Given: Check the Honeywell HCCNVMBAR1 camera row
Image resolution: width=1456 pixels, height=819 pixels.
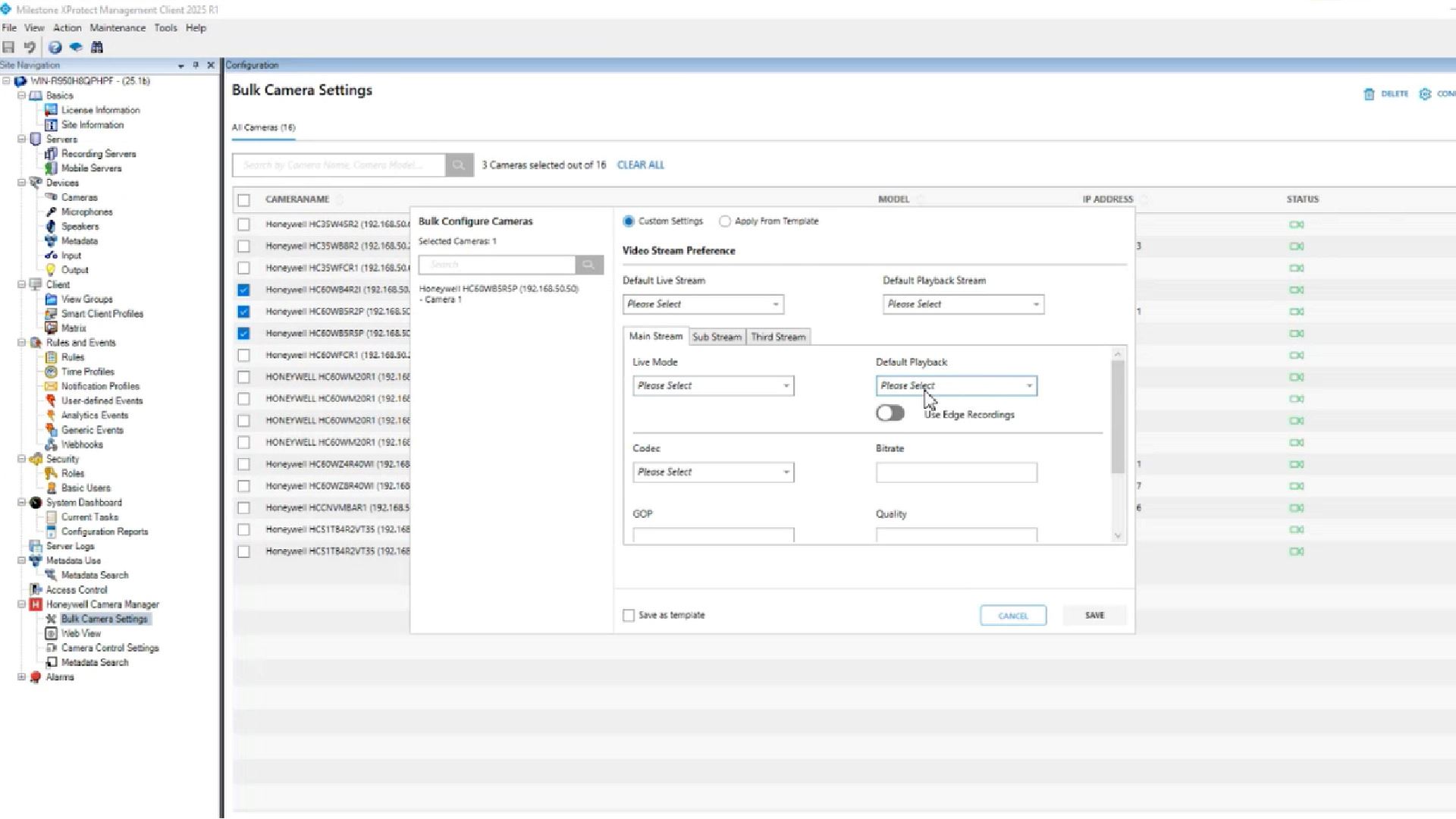Looking at the screenshot, I should [x=243, y=507].
